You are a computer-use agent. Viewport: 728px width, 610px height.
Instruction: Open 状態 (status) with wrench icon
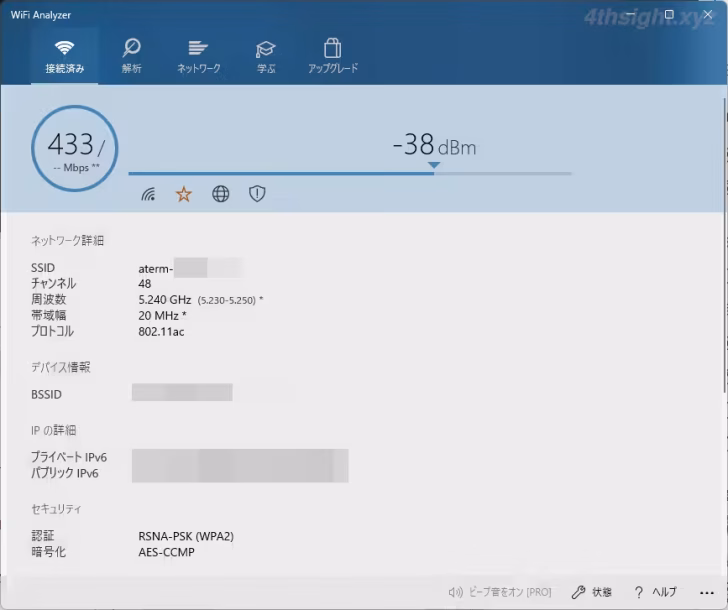pyautogui.click(x=592, y=592)
